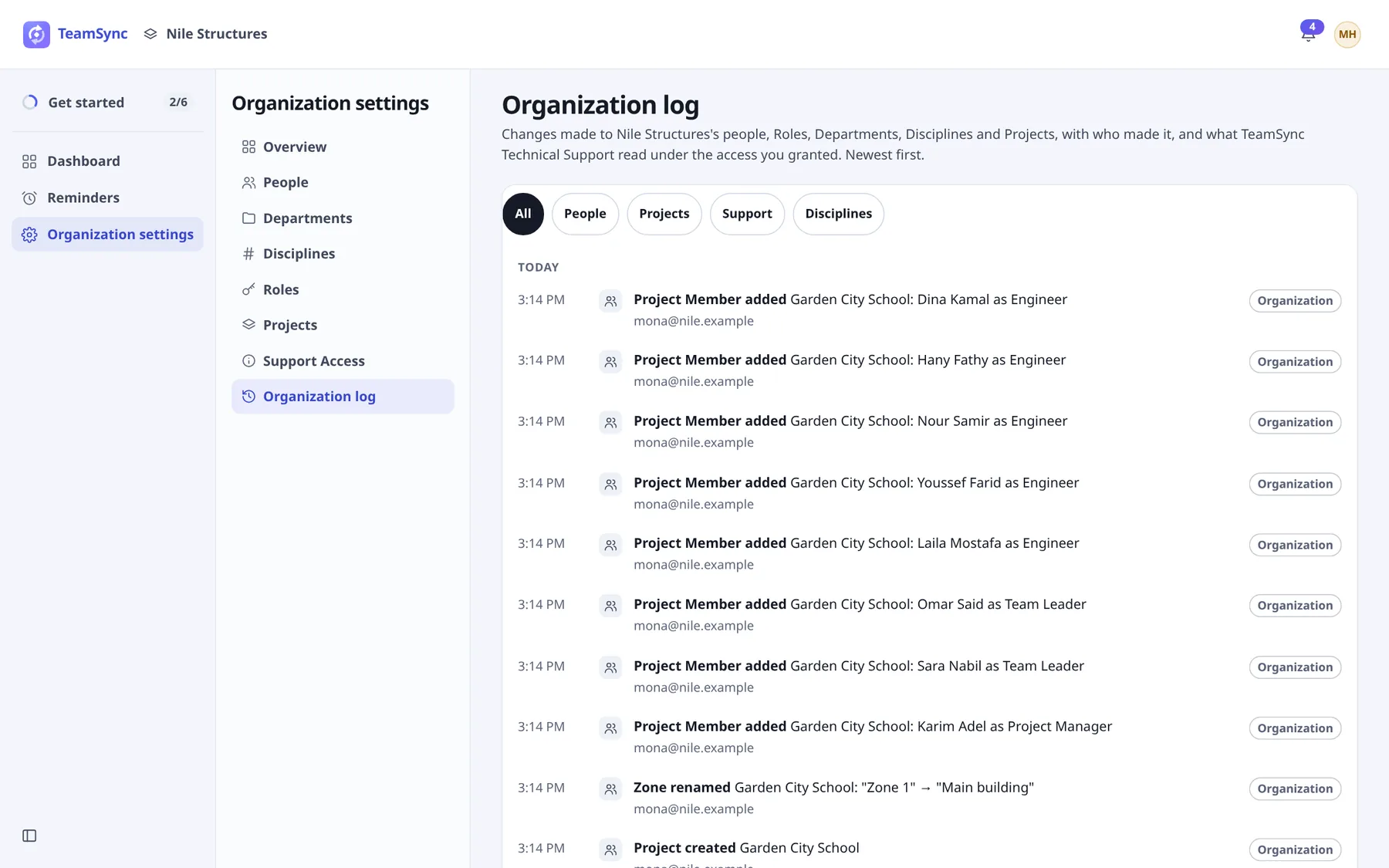Collapse the sidebar panel icon
The height and width of the screenshot is (868, 1389).
point(29,836)
